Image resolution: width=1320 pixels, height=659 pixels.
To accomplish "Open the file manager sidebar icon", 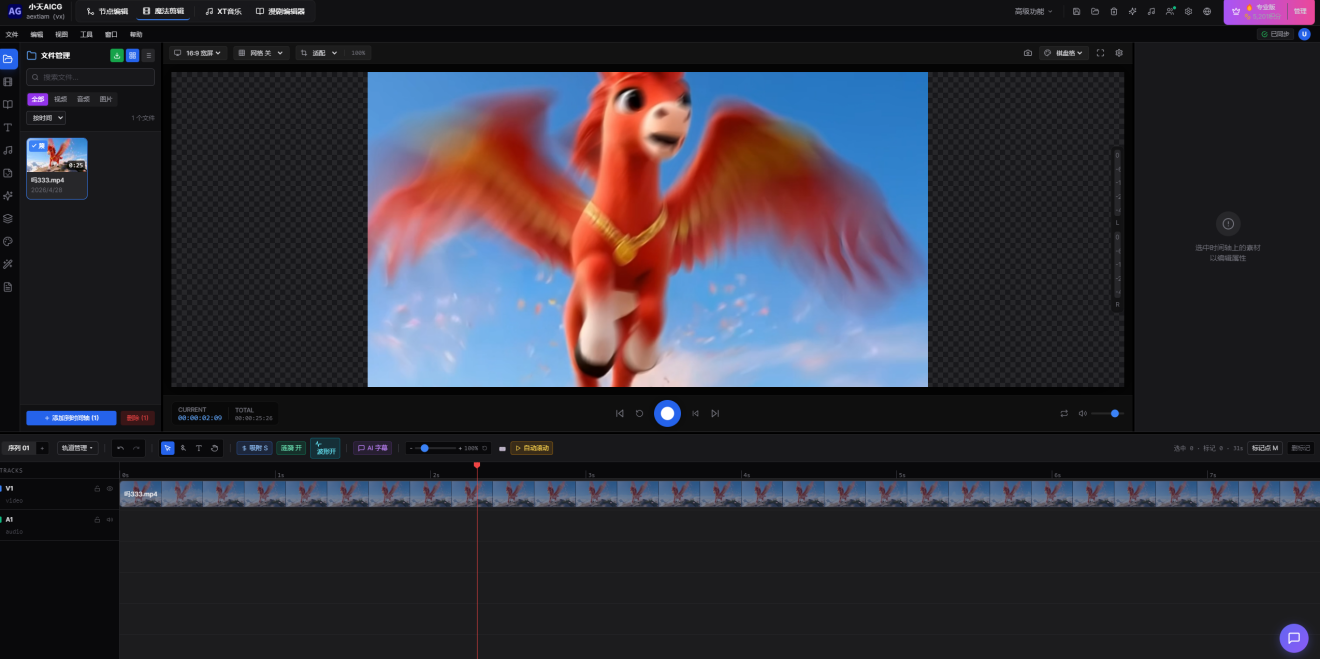I will tap(8, 58).
